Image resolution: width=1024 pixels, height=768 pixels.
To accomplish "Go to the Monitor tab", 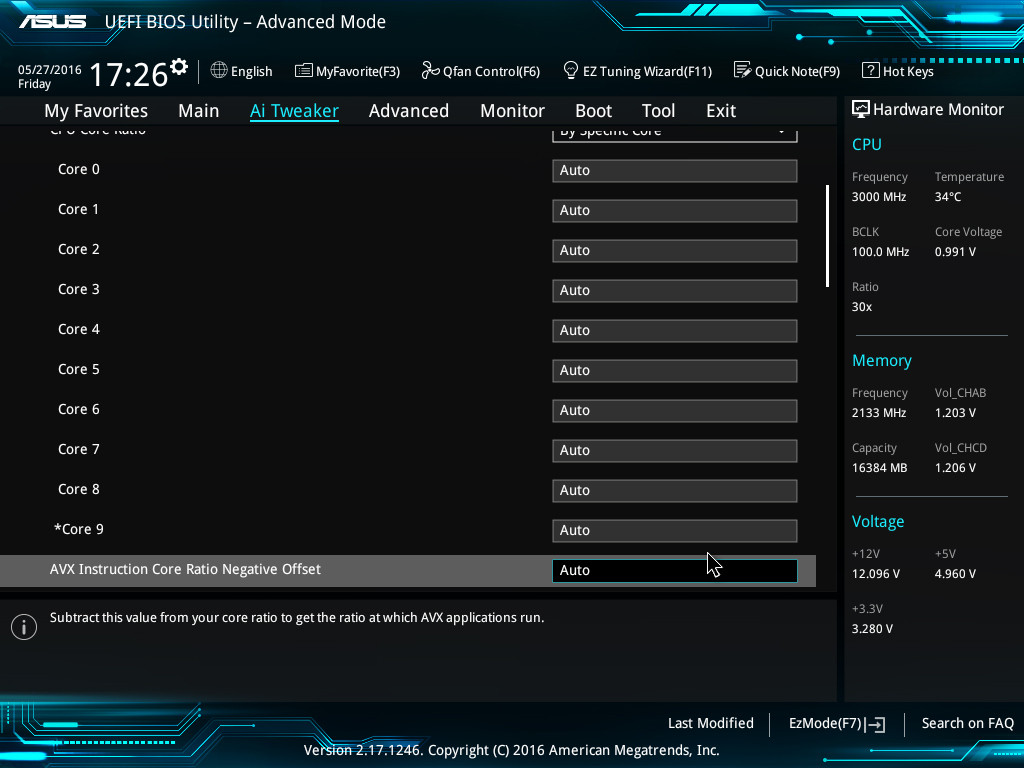I will click(512, 111).
